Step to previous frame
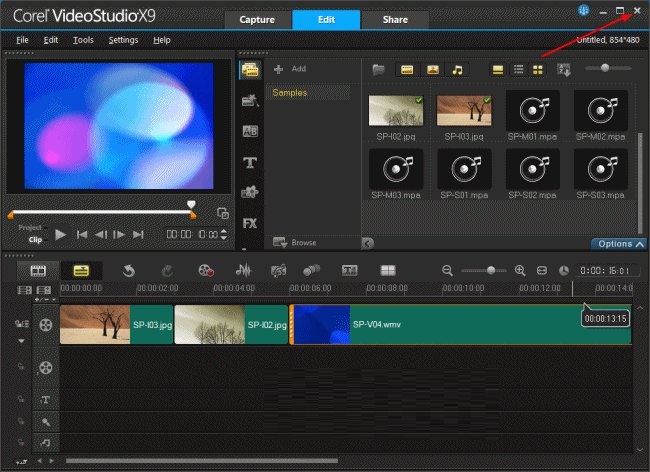Image resolution: width=650 pixels, height=472 pixels. tap(101, 235)
